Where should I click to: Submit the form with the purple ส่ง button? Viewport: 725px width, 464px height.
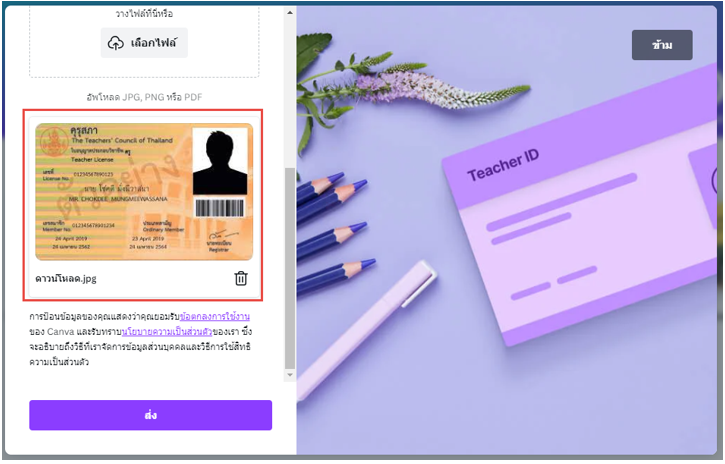[150, 415]
